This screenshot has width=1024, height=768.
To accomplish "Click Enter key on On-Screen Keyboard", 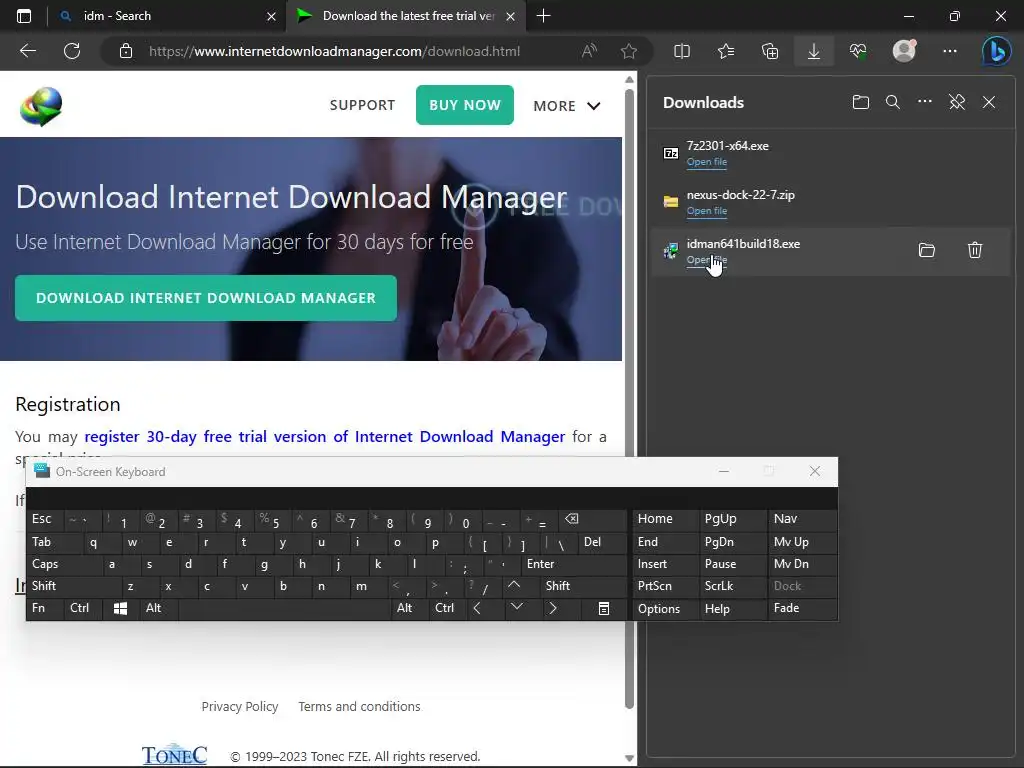I will [x=574, y=564].
